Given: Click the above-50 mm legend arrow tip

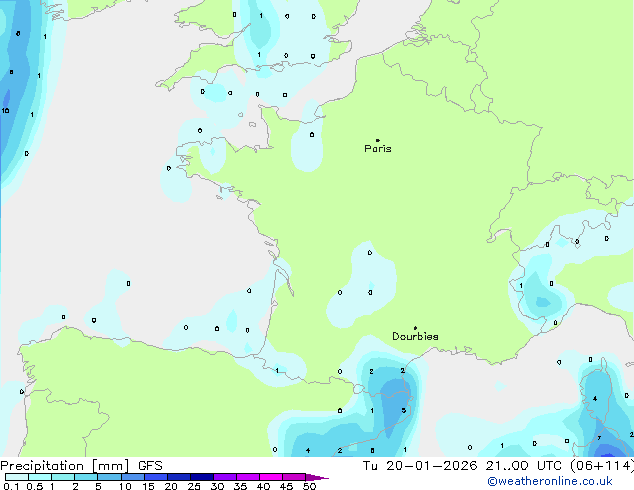Looking at the screenshot, I should [317, 477].
